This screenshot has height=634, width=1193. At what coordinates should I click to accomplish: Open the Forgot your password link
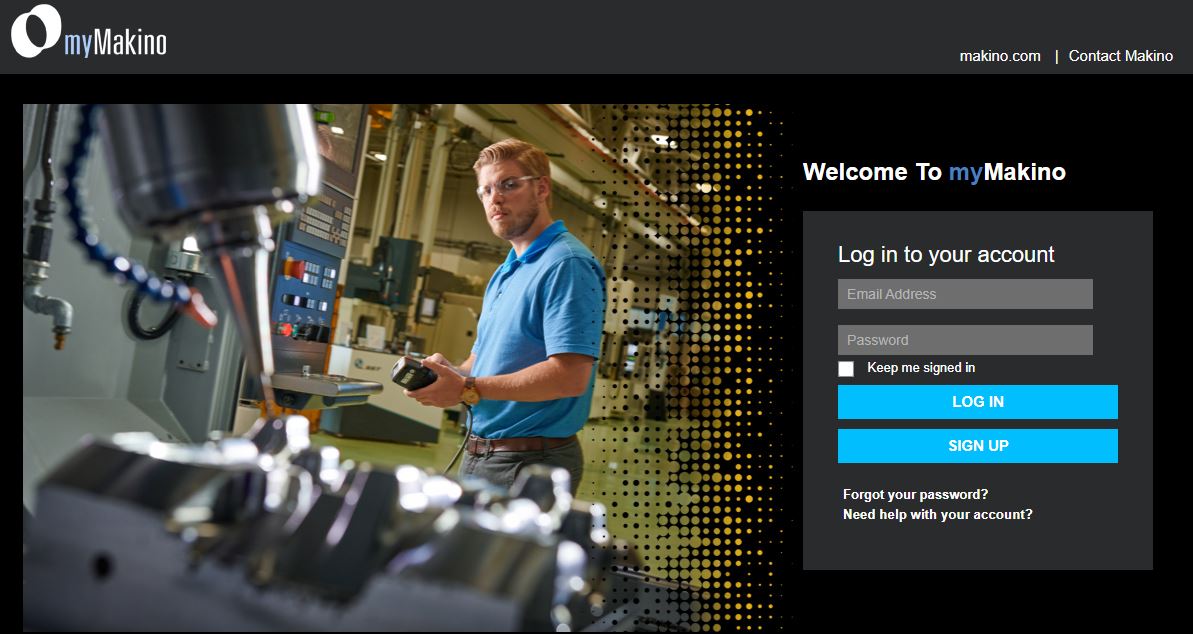pyautogui.click(x=915, y=493)
